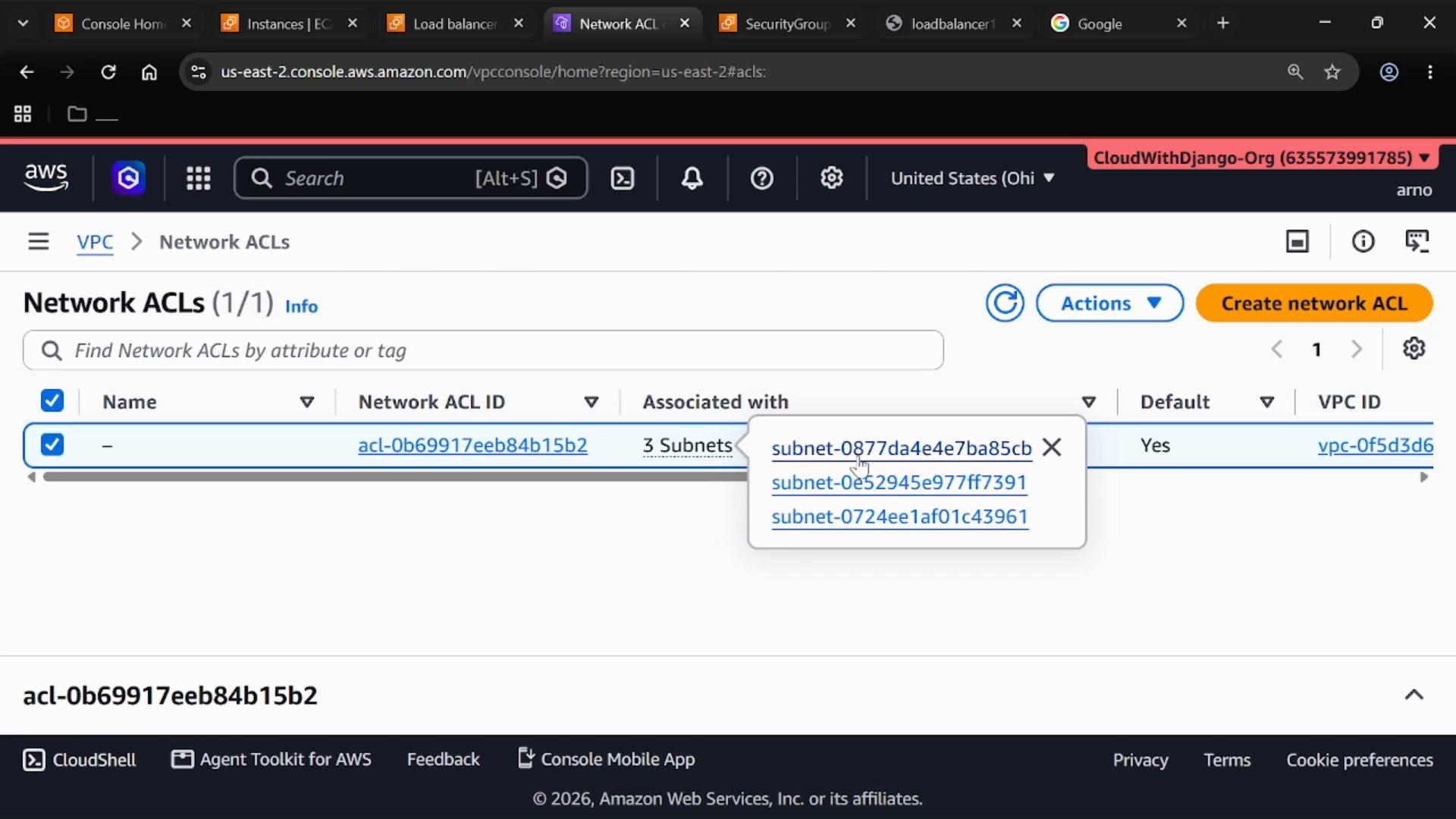Open the Actions dropdown
The image size is (1456, 819).
(x=1109, y=303)
